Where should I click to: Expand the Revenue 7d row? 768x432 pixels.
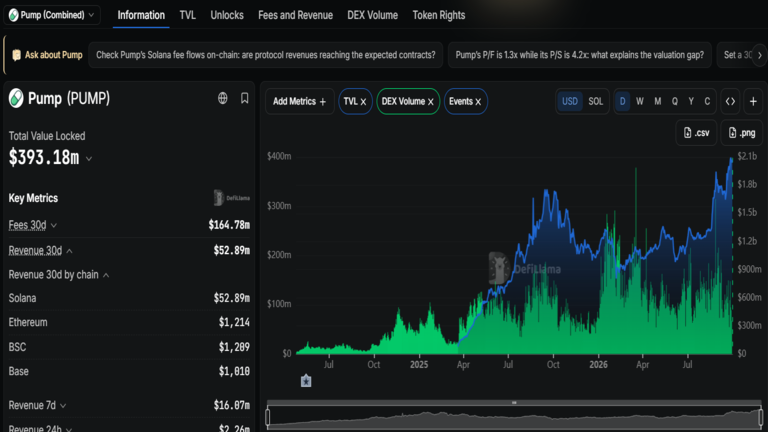click(63, 406)
